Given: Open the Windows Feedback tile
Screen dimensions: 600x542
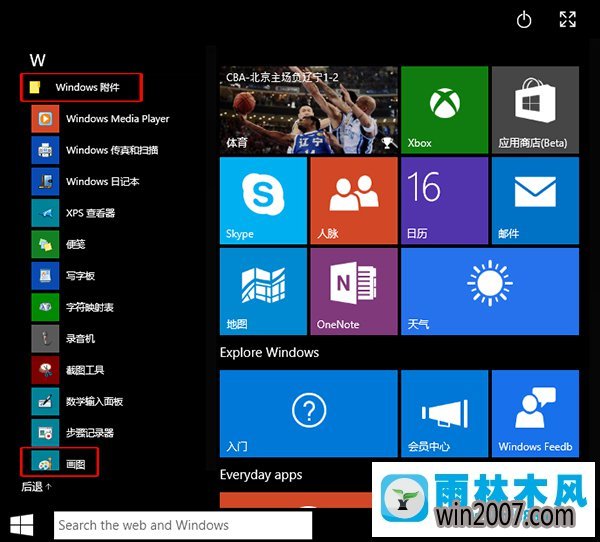Looking at the screenshot, I should [x=535, y=413].
